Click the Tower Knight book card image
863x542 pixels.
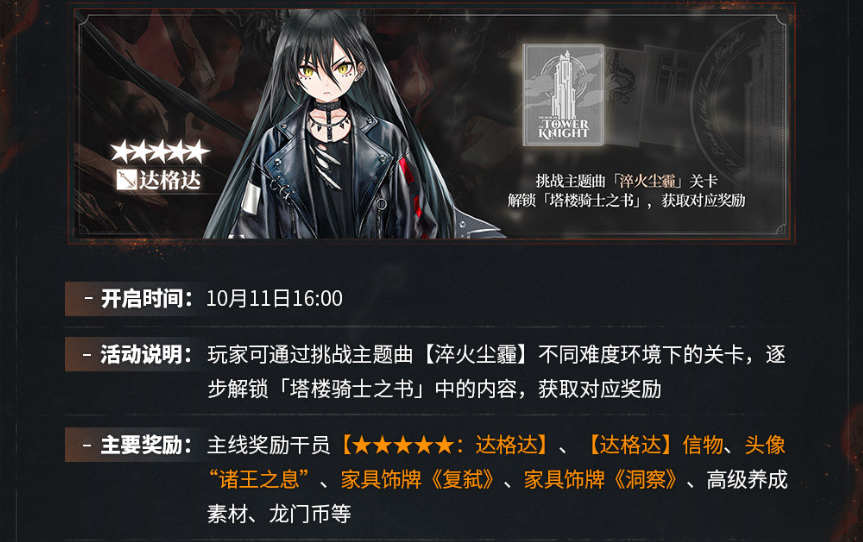[563, 95]
